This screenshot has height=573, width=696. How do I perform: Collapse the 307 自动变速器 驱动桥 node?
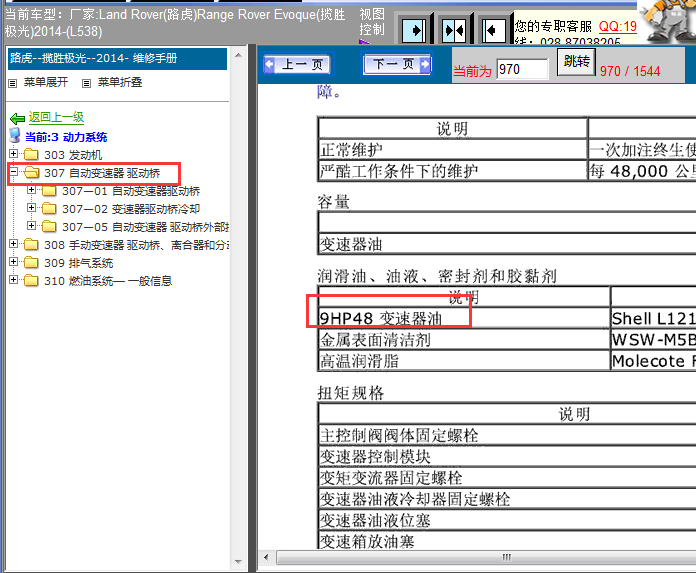pos(13,171)
